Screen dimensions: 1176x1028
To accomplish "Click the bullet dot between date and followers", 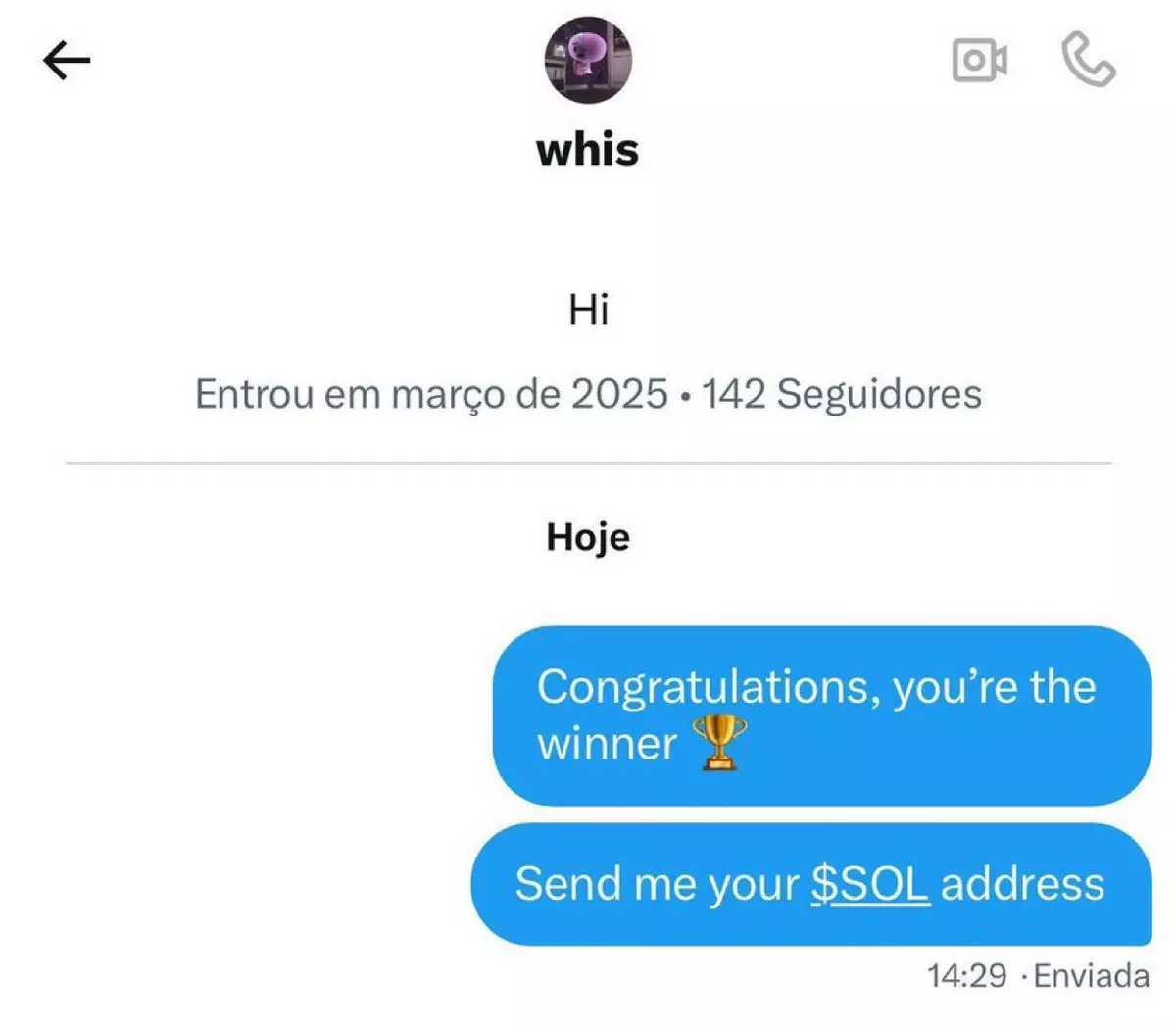I will 684,396.
